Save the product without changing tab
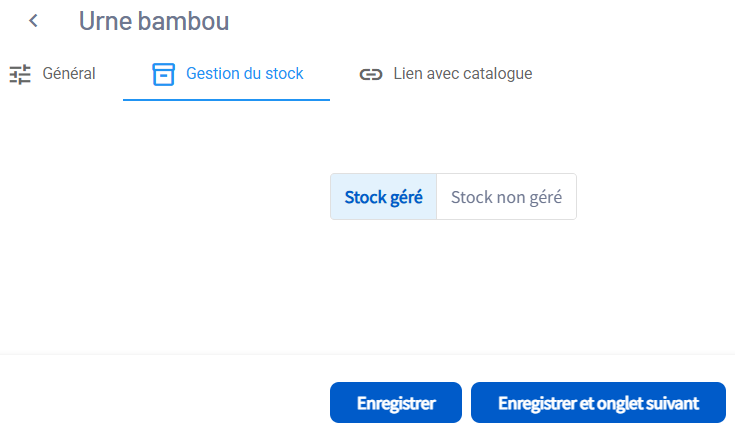735x437 pixels. pyautogui.click(x=395, y=403)
